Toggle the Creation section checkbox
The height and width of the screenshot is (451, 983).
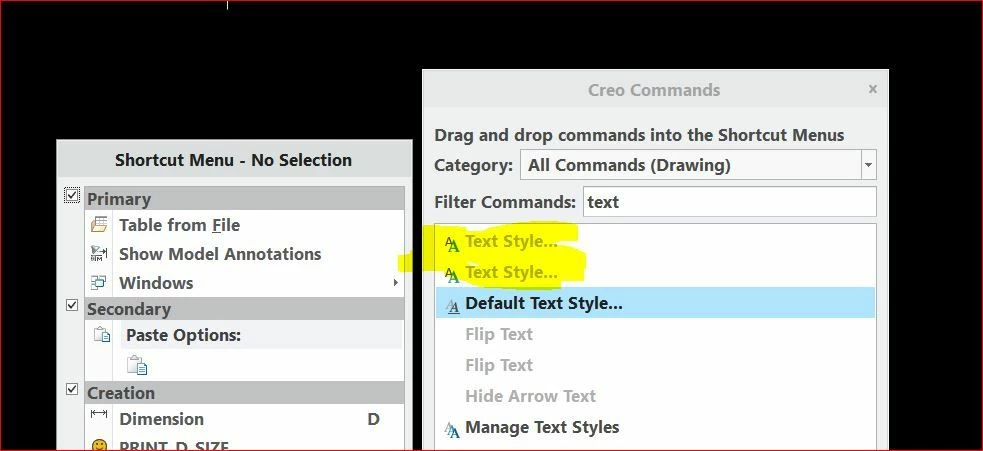click(72, 389)
